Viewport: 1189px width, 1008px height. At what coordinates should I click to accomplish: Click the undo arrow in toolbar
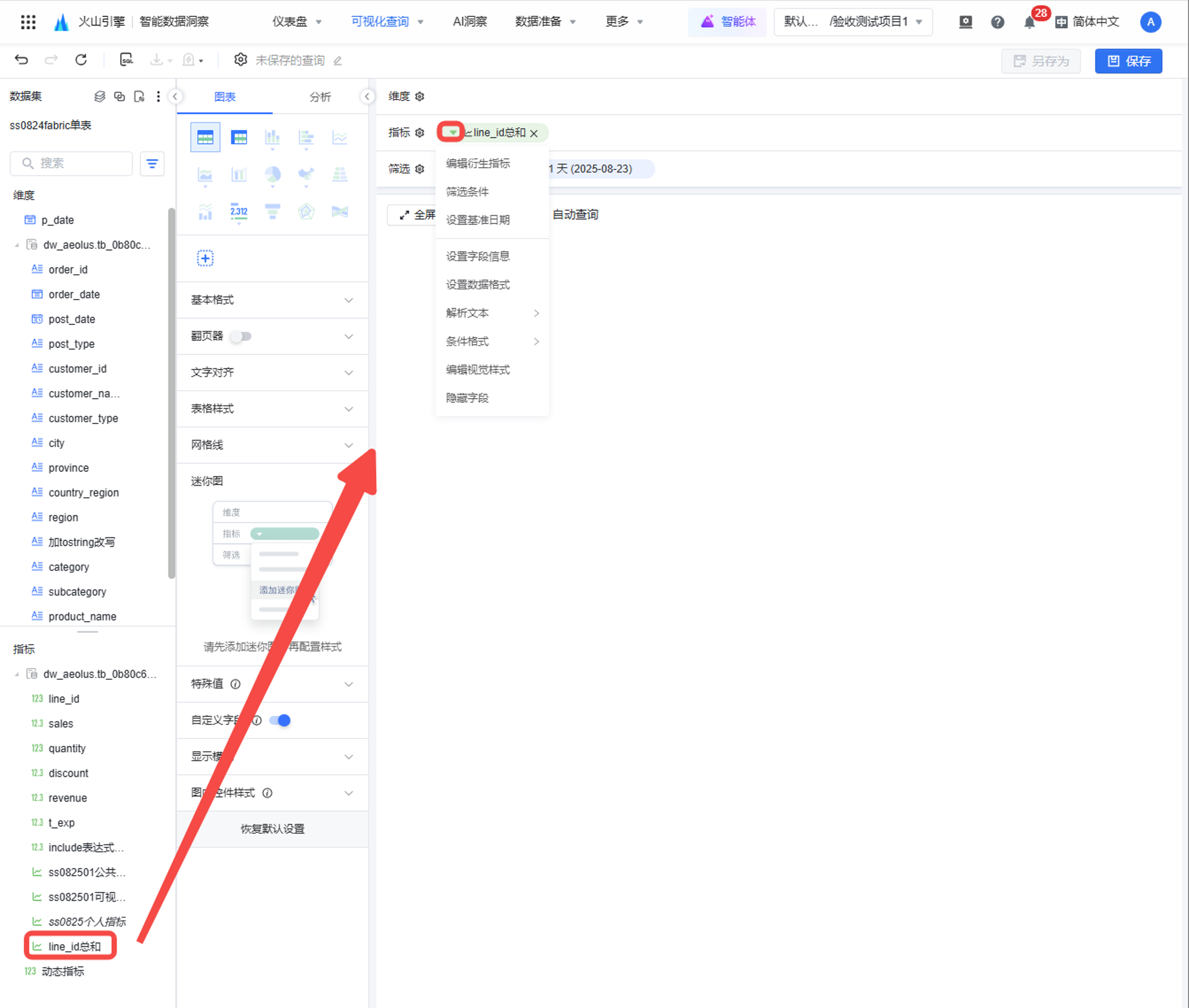pyautogui.click(x=21, y=60)
